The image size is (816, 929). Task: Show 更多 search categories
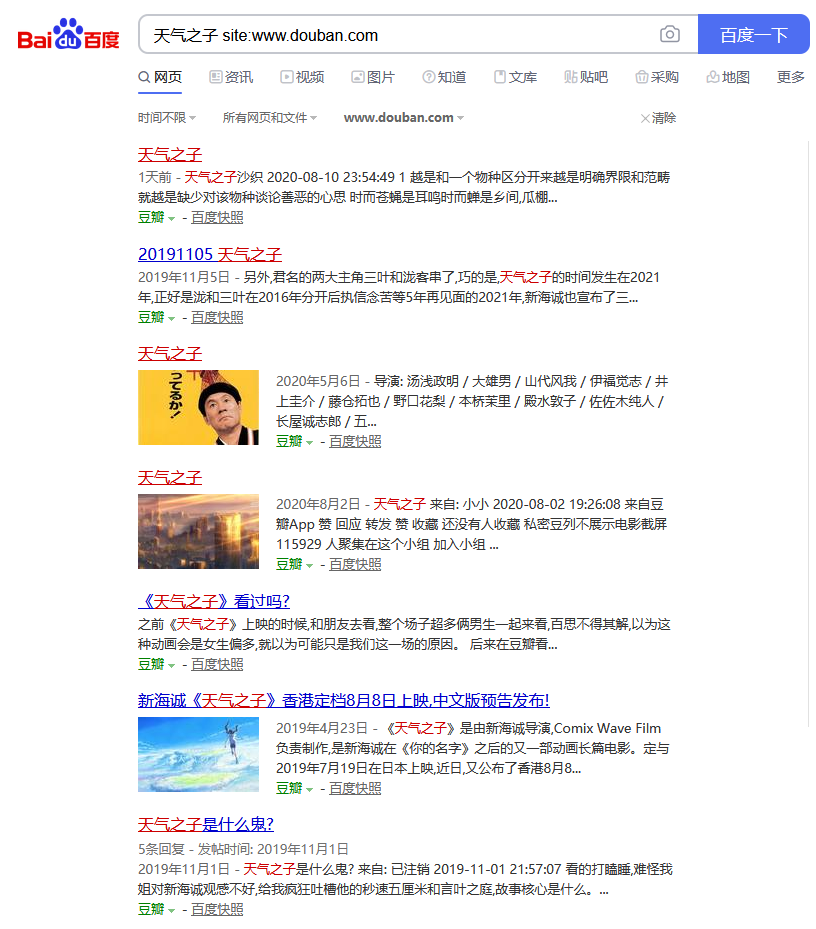(791, 78)
